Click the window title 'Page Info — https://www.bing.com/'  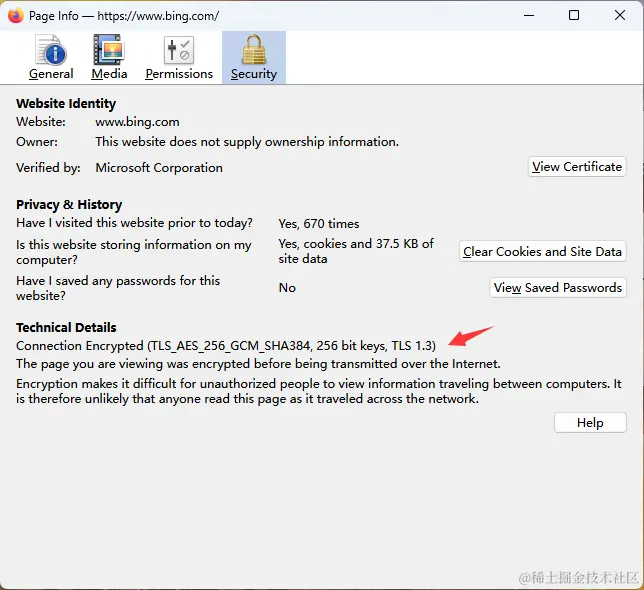coord(124,16)
